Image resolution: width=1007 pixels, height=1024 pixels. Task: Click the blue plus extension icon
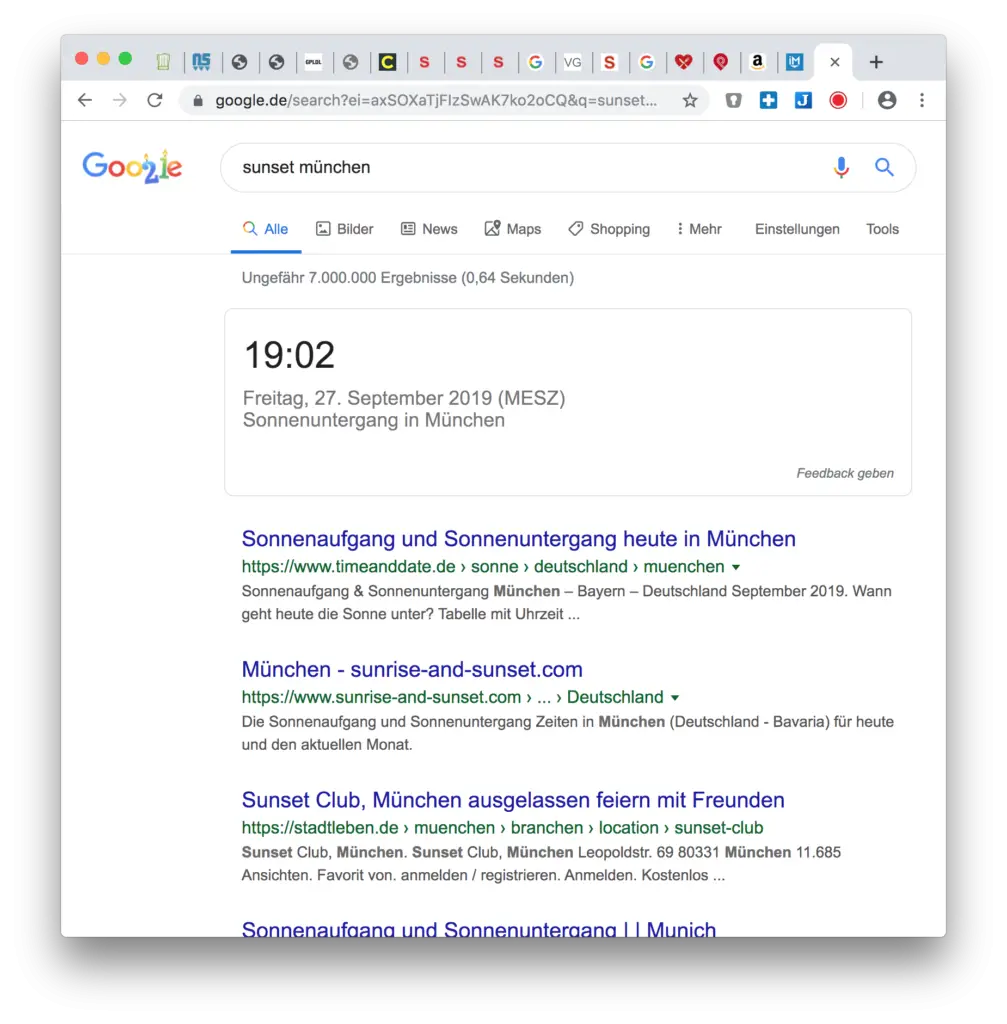pyautogui.click(x=768, y=100)
